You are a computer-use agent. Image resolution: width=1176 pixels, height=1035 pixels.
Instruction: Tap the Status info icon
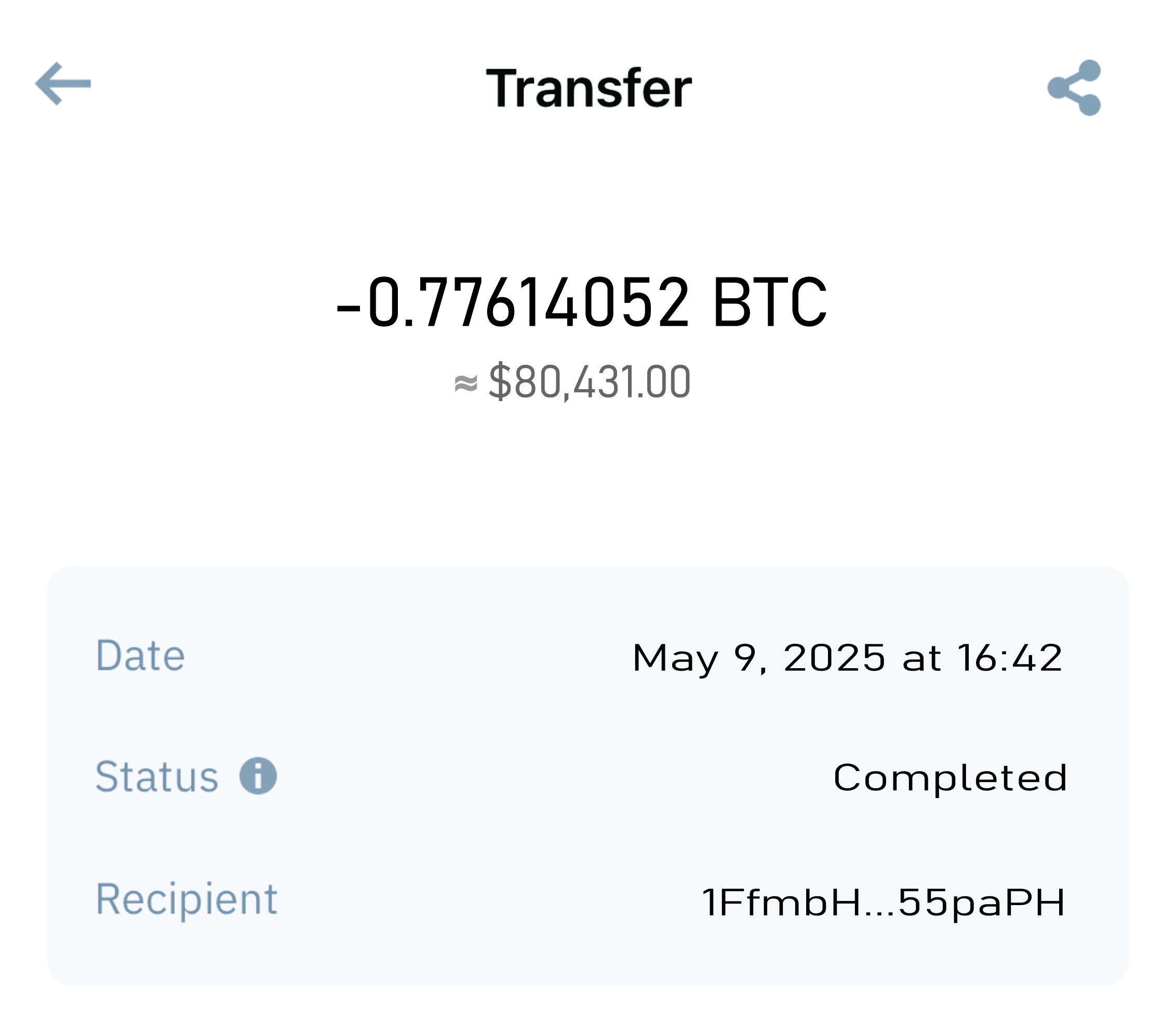[258, 776]
